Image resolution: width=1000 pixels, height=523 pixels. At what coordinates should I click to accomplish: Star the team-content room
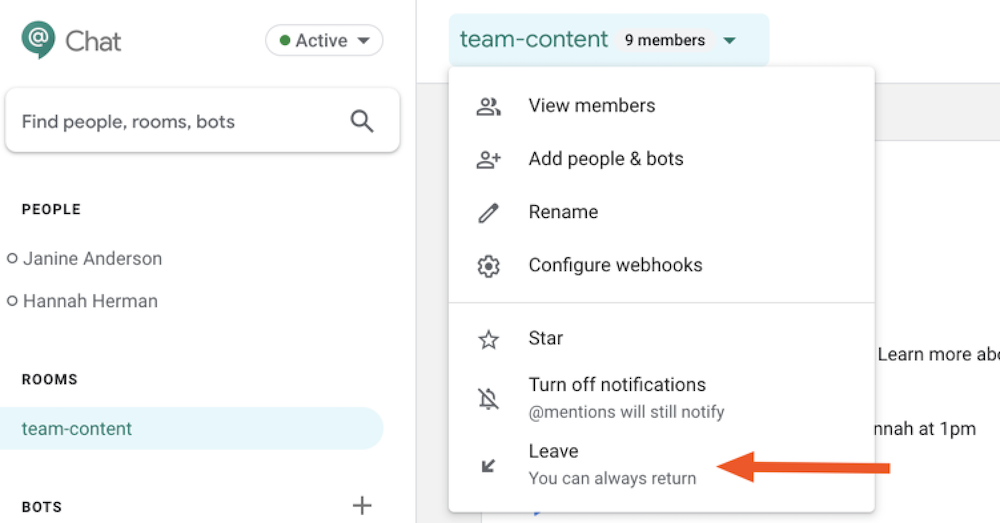[x=661, y=339]
